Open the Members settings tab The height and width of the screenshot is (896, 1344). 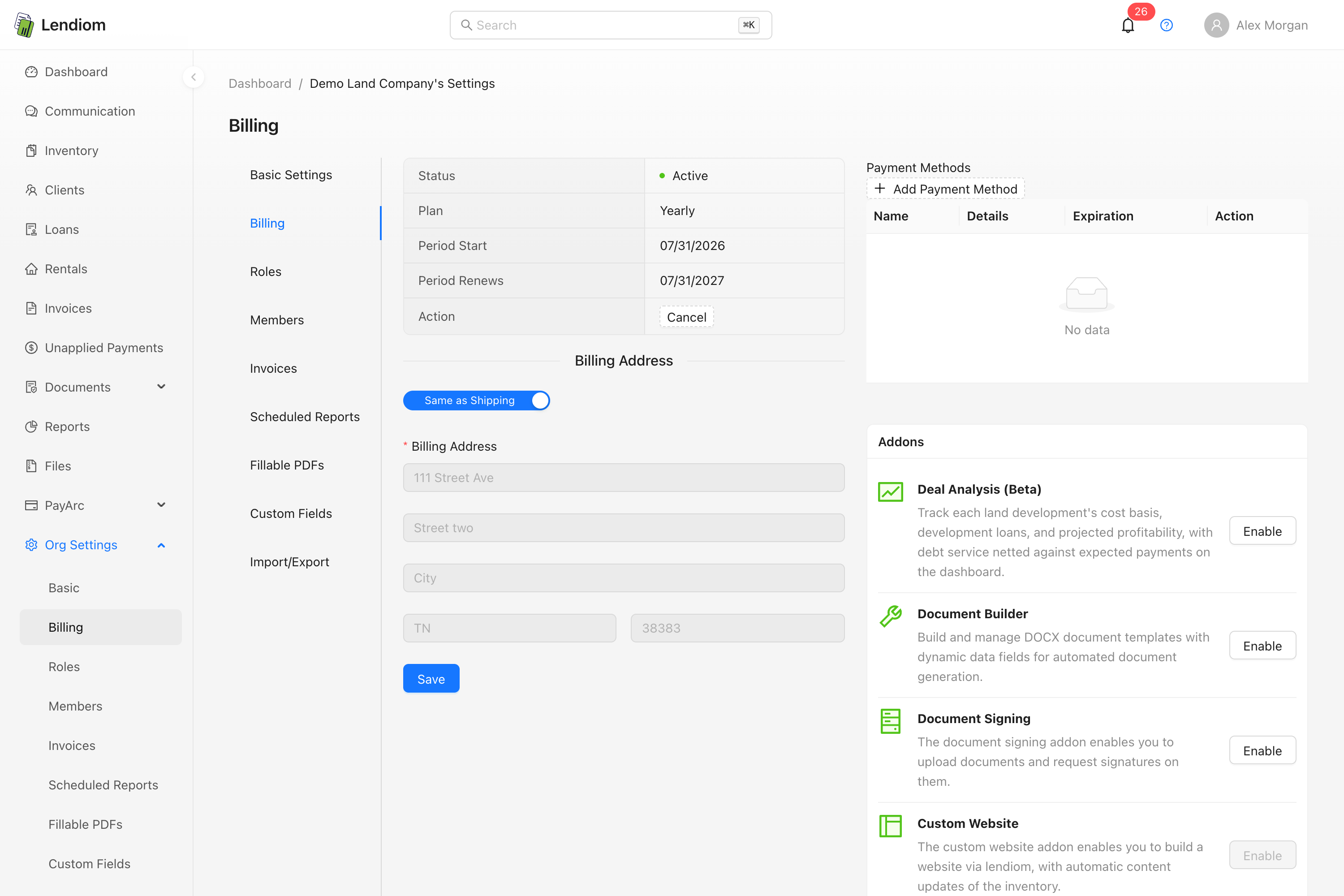(x=277, y=320)
